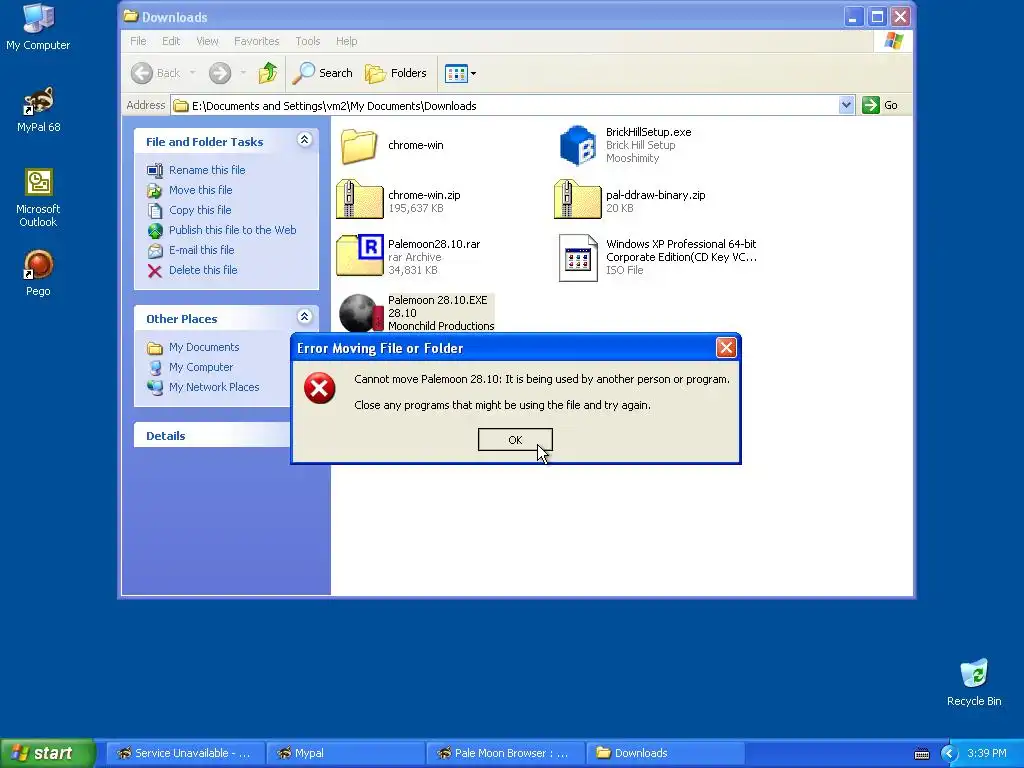Click E-mail this file
The width and height of the screenshot is (1024, 768).
point(201,250)
